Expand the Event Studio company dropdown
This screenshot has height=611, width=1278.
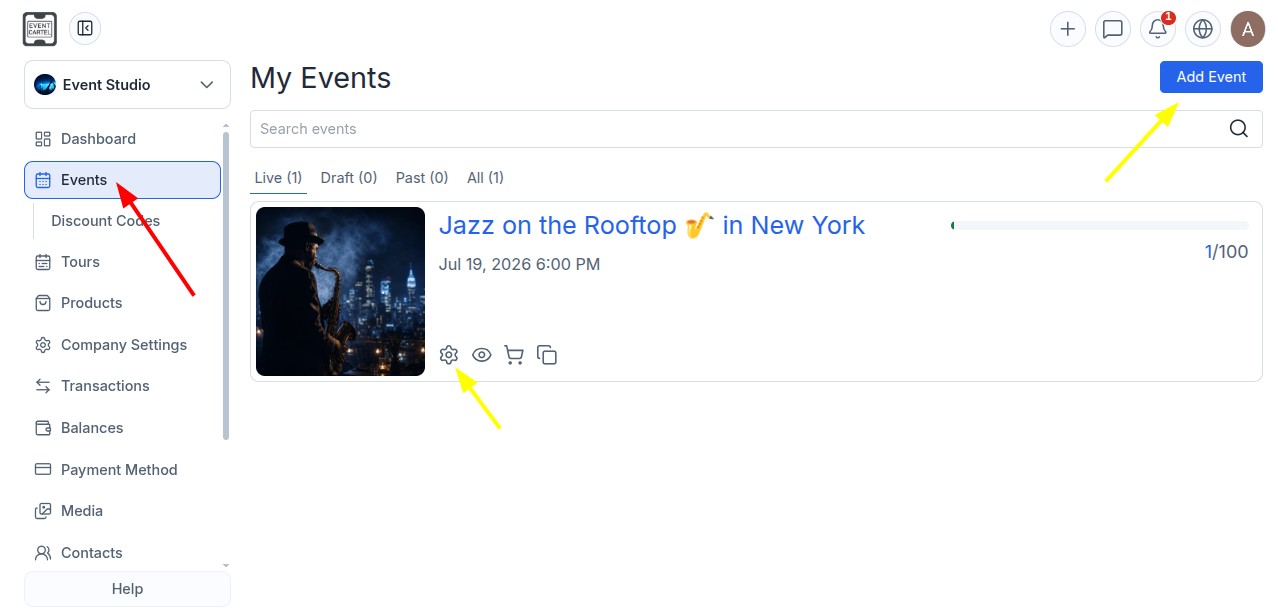click(x=127, y=85)
